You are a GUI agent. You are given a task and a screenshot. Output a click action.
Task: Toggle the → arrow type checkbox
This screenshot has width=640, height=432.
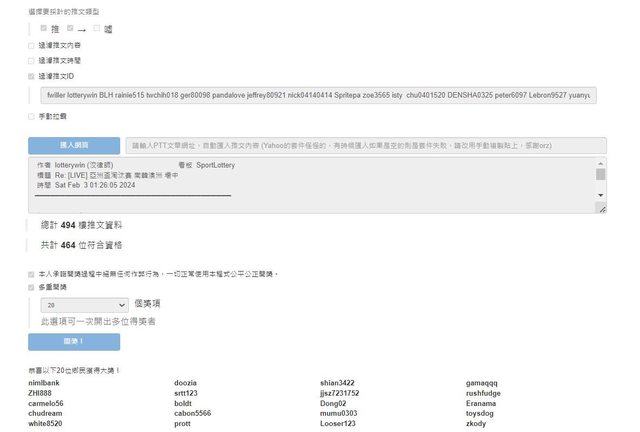70,28
